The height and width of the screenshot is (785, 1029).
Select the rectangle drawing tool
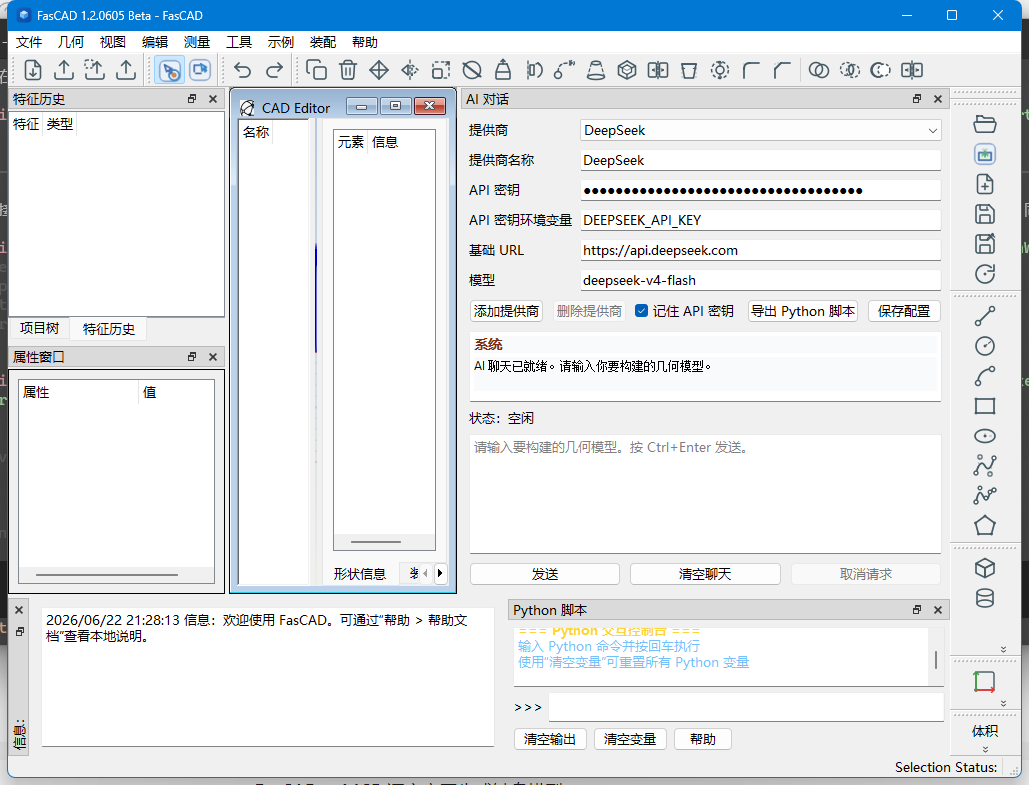pos(984,406)
